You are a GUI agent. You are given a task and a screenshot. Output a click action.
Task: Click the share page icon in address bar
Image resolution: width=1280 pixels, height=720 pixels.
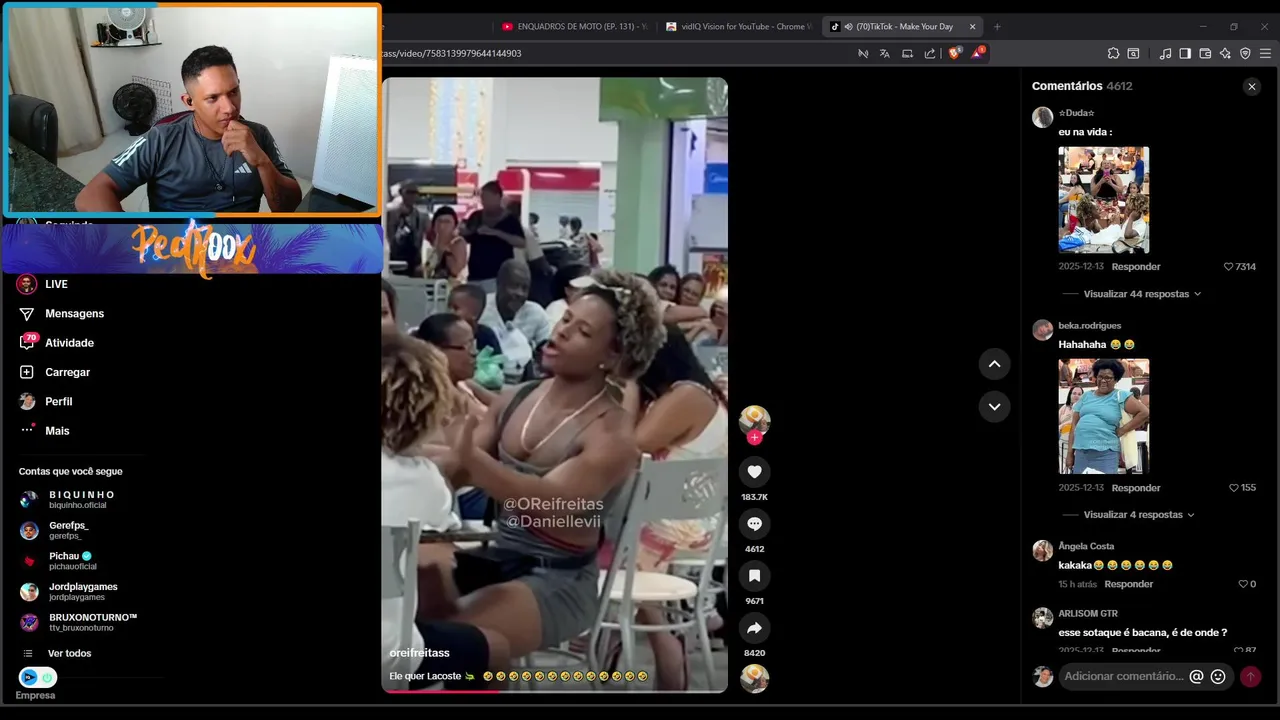930,54
